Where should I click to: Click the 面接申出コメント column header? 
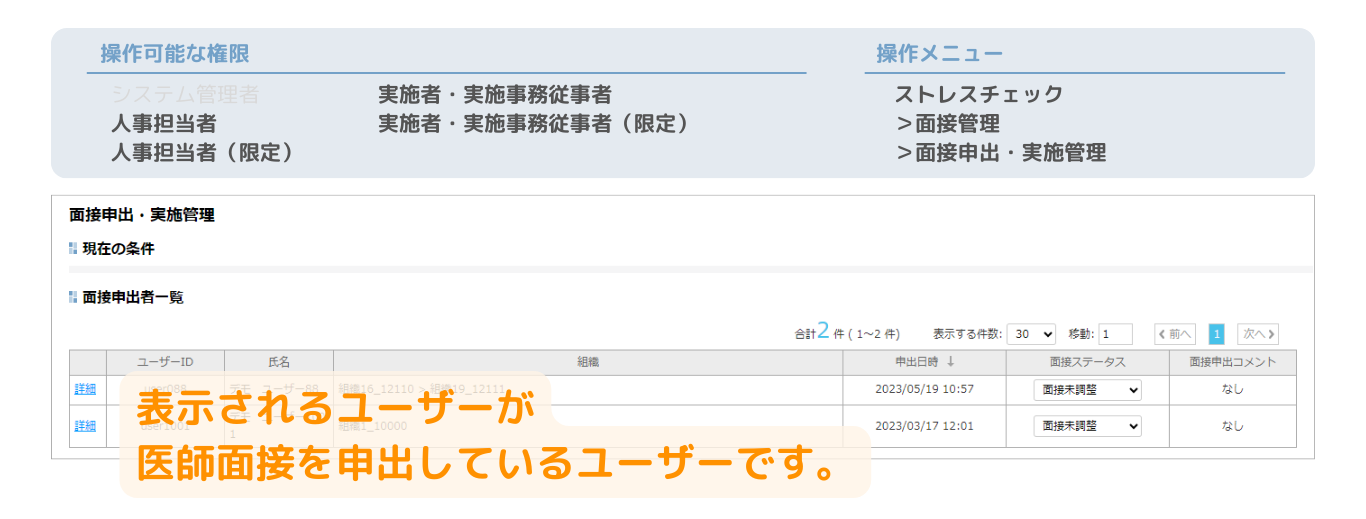(1232, 362)
